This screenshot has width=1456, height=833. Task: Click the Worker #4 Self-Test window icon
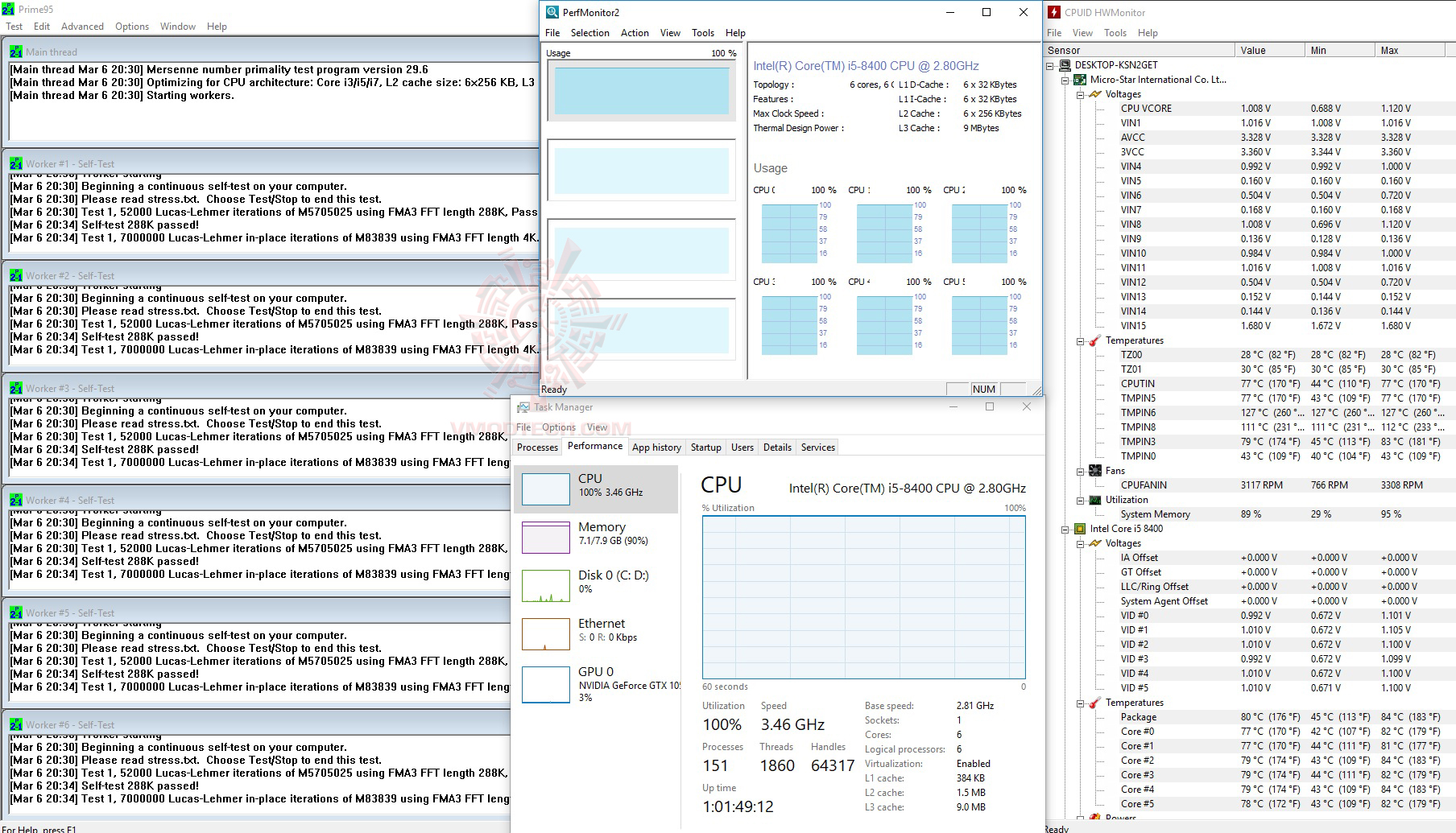16,500
